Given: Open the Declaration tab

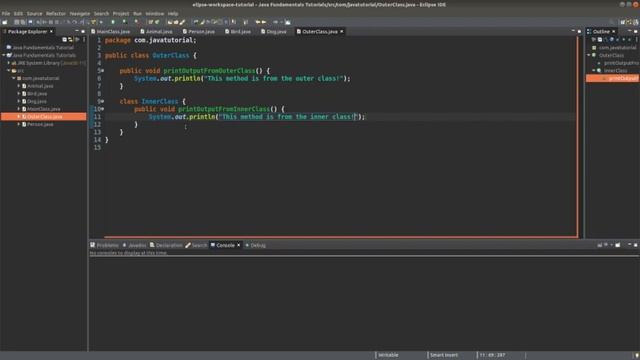Looking at the screenshot, I should click(x=166, y=245).
